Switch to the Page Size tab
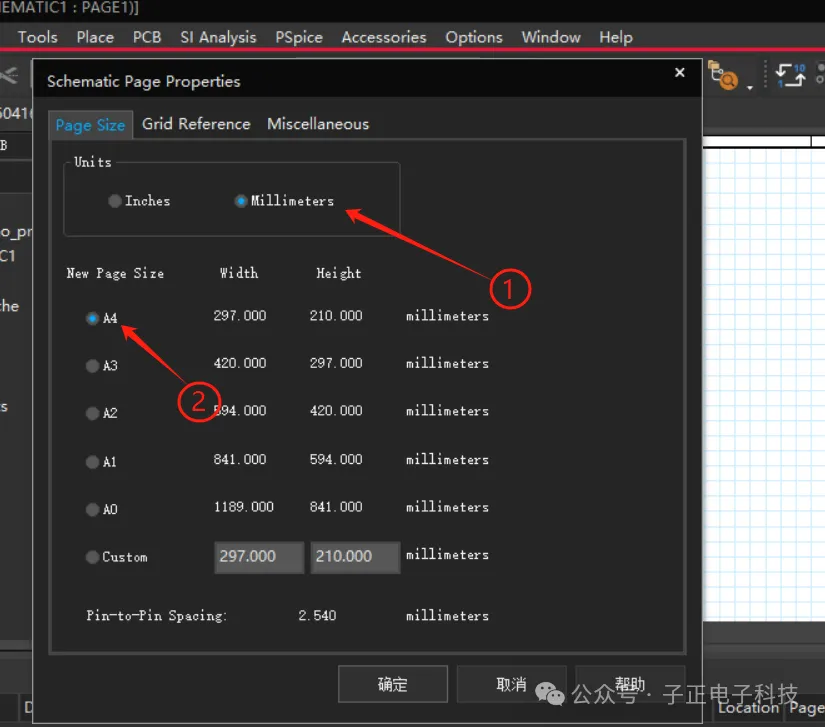Viewport: 825px width, 727px height. click(x=90, y=125)
